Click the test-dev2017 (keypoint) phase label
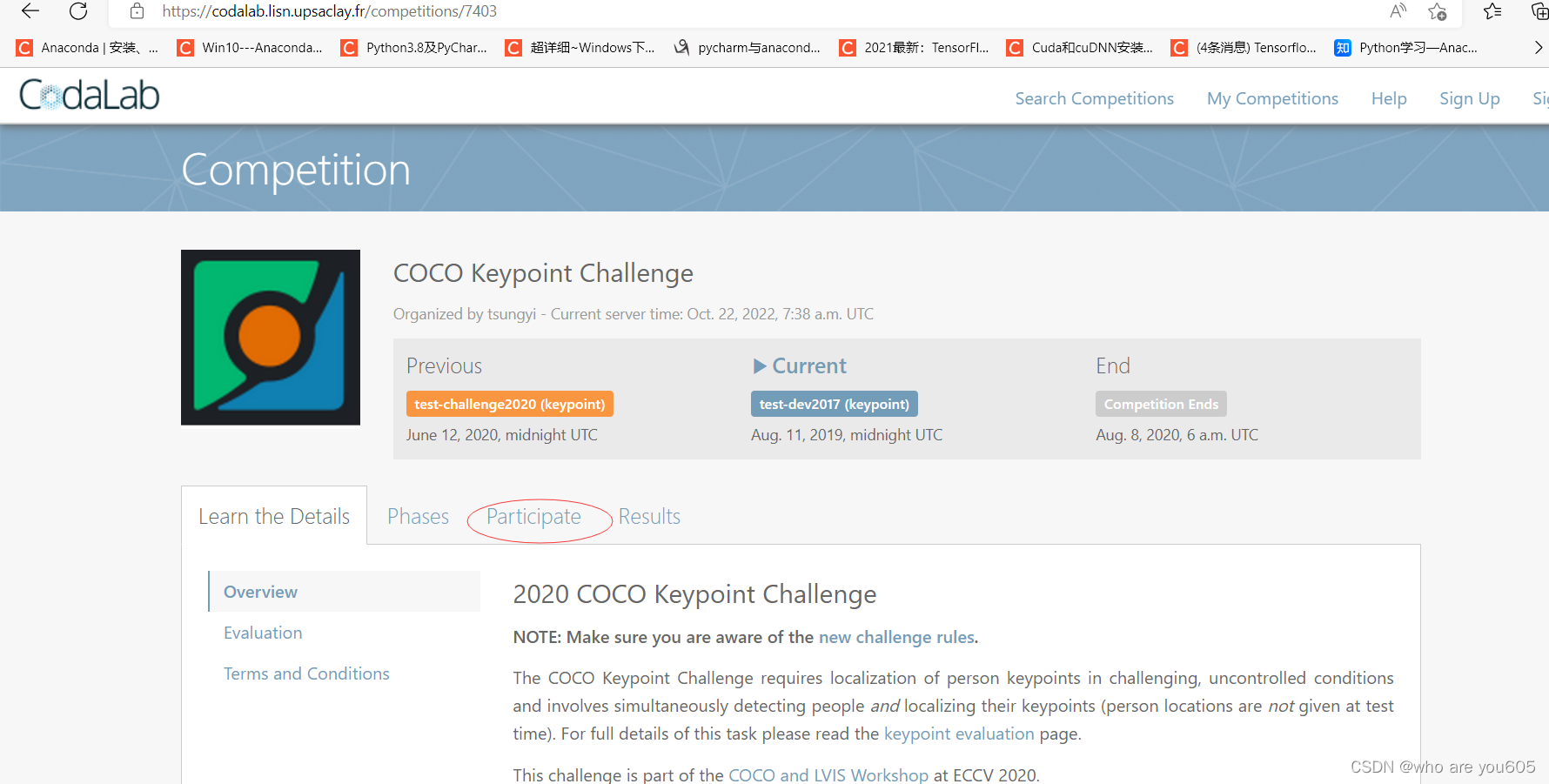1549x784 pixels. tap(834, 404)
